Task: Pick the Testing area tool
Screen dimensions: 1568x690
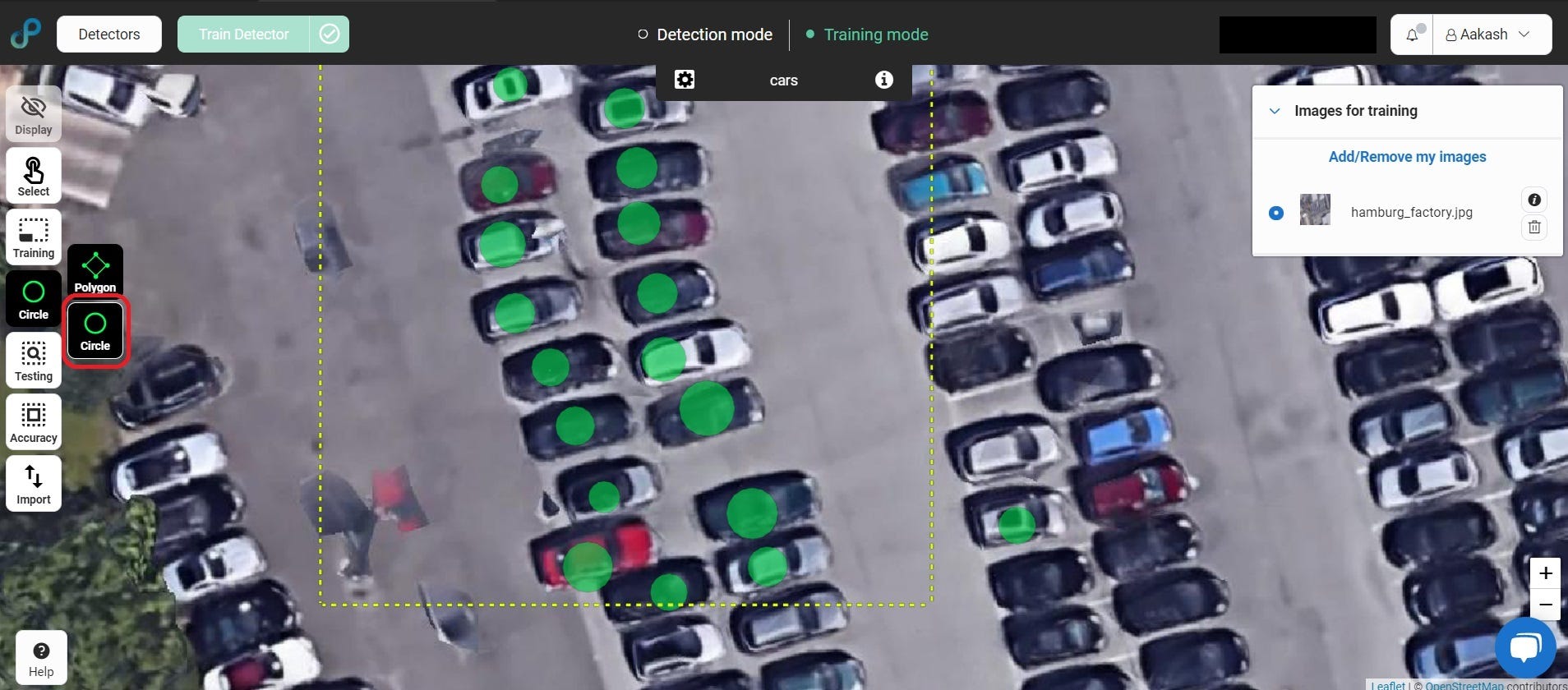Action: [x=34, y=360]
